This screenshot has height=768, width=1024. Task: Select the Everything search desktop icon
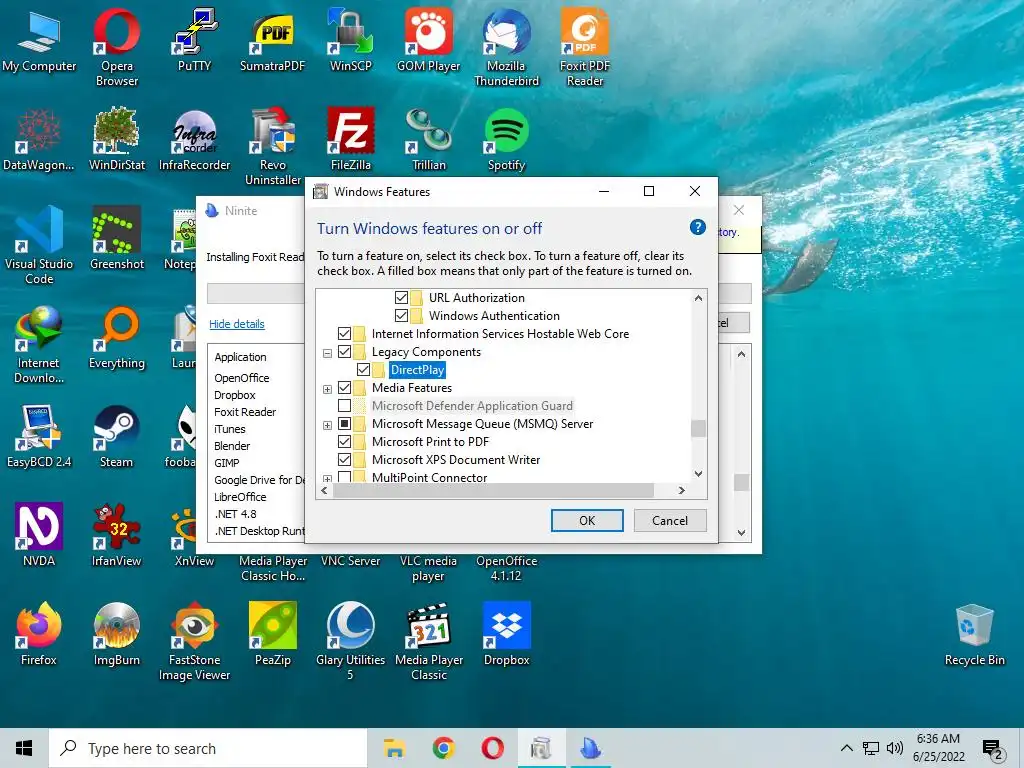click(116, 338)
